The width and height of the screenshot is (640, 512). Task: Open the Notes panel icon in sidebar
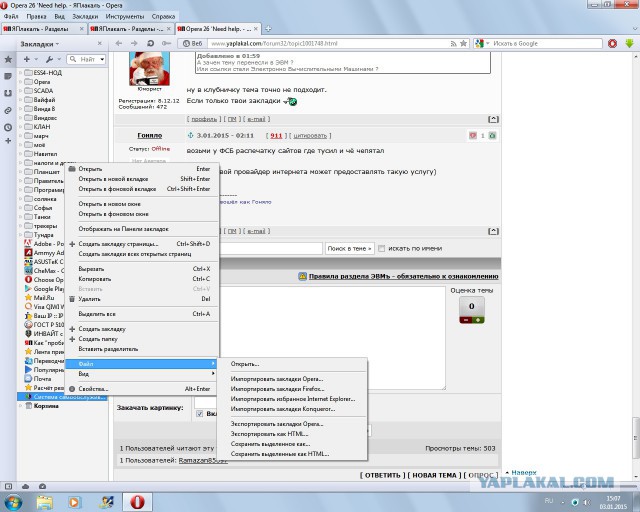8,76
